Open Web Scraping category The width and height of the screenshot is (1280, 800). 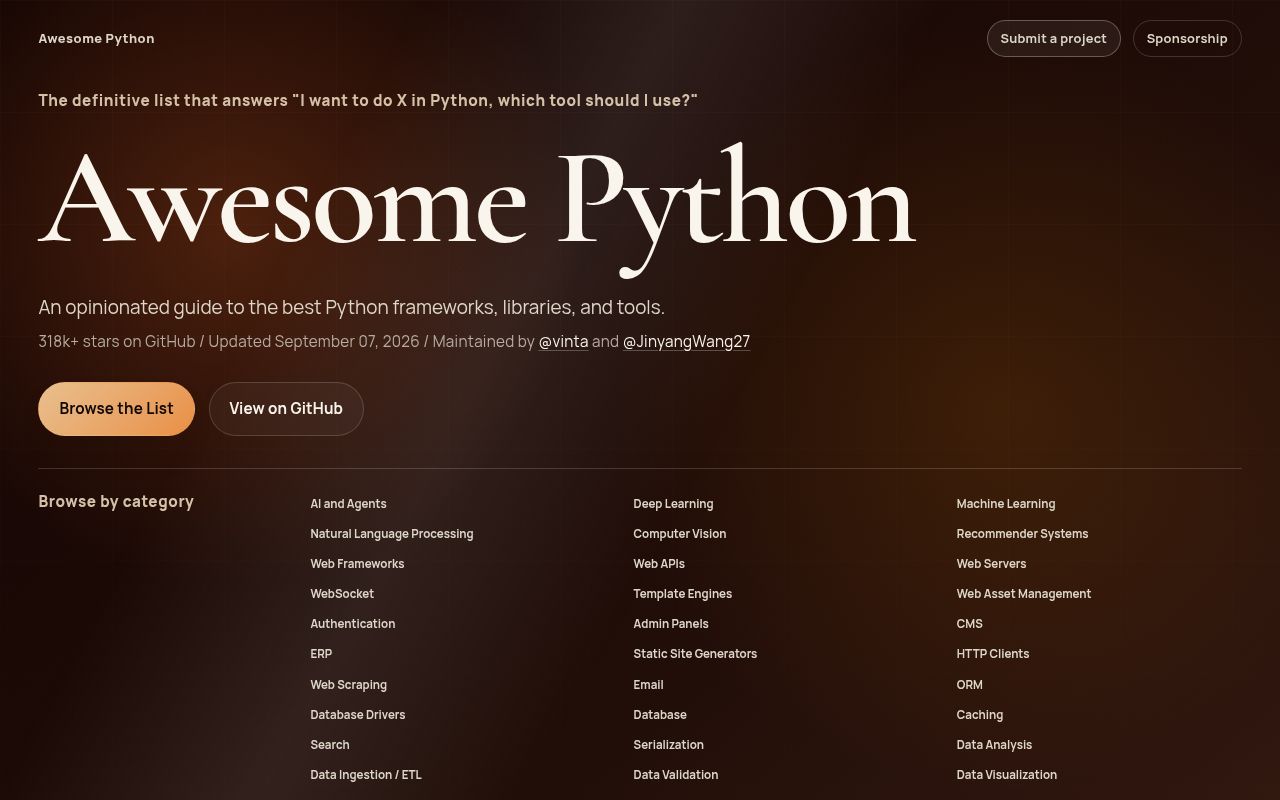pos(348,685)
